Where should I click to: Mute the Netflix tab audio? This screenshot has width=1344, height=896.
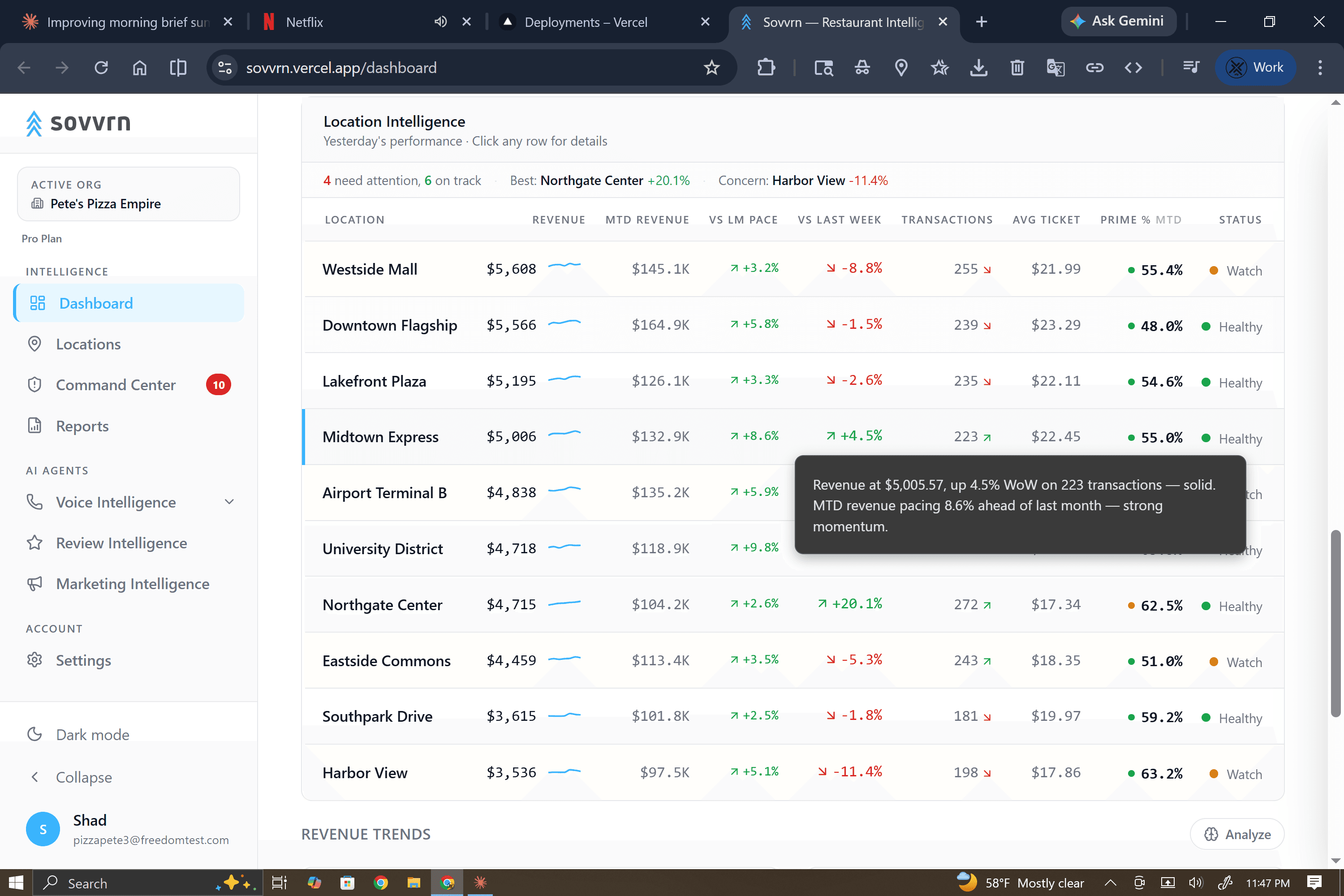coord(440,22)
